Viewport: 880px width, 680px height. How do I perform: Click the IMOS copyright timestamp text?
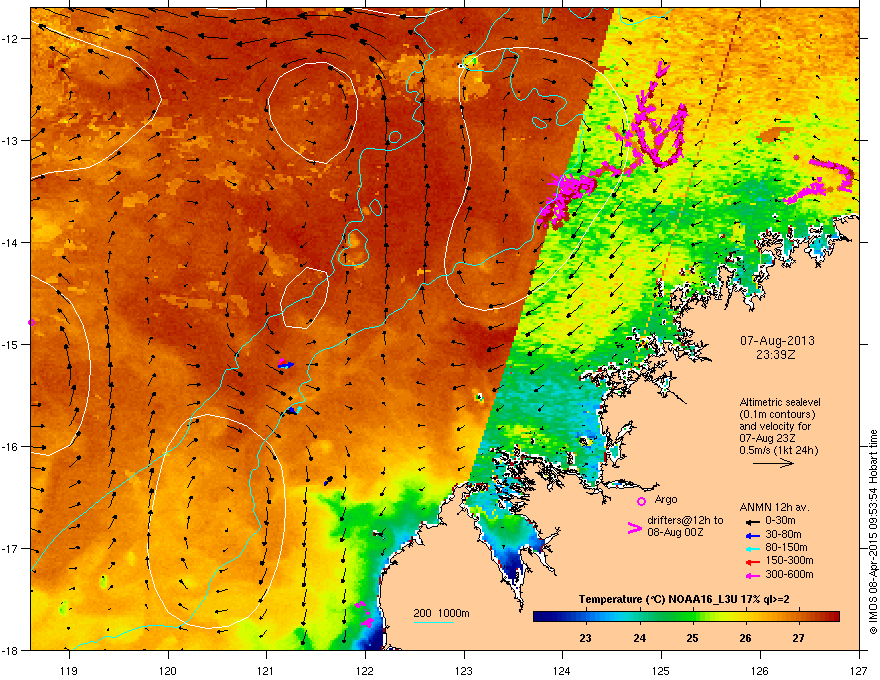click(x=873, y=532)
